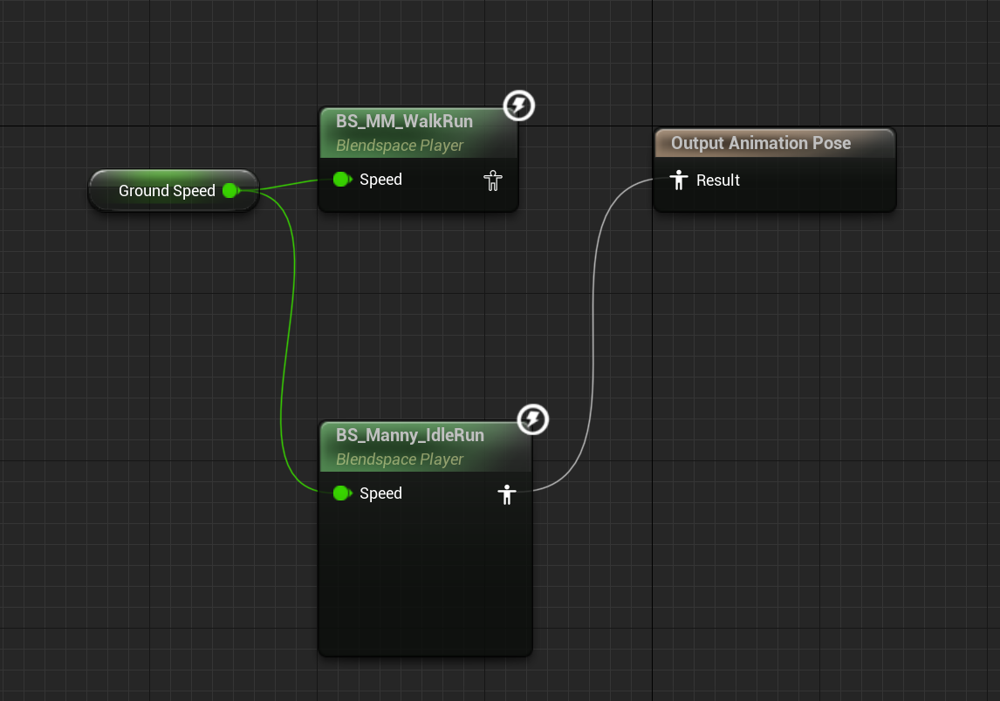The width and height of the screenshot is (1000, 701).
Task: Select the BS_Manny_IdleRun node title
Action: (410, 435)
